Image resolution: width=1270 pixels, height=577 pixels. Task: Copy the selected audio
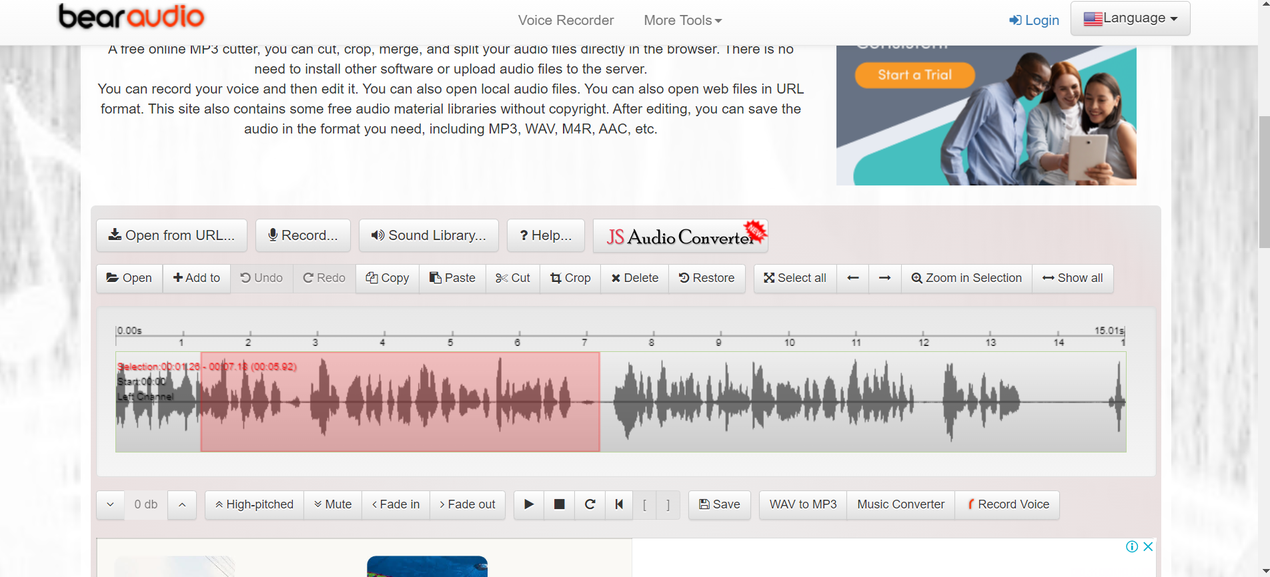pos(388,278)
